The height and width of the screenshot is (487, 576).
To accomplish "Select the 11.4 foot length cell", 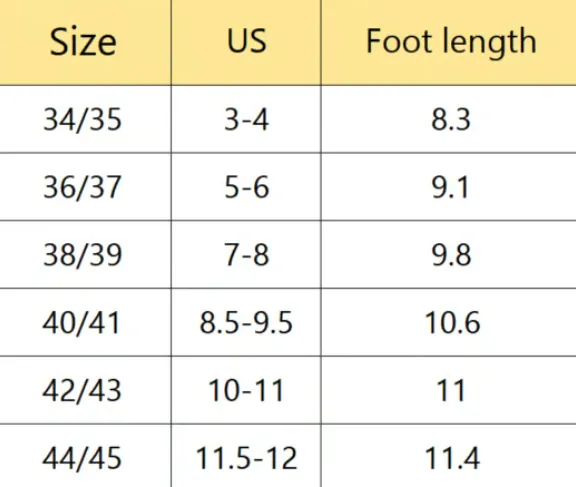I will pos(449,456).
